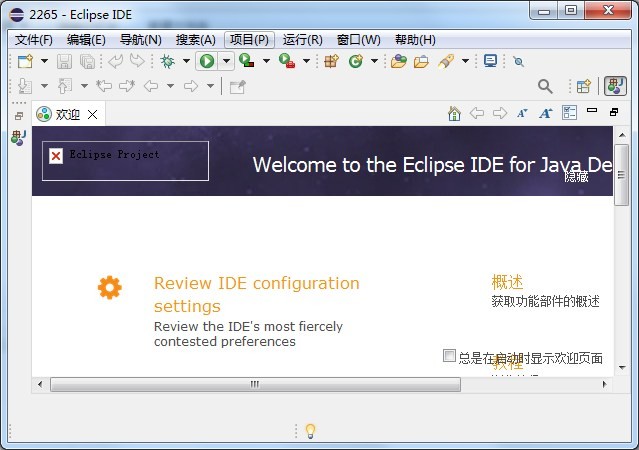Screen dimensions: 639x450
Task: Click the lightbulb tip icon in status bar
Action: click(x=311, y=431)
